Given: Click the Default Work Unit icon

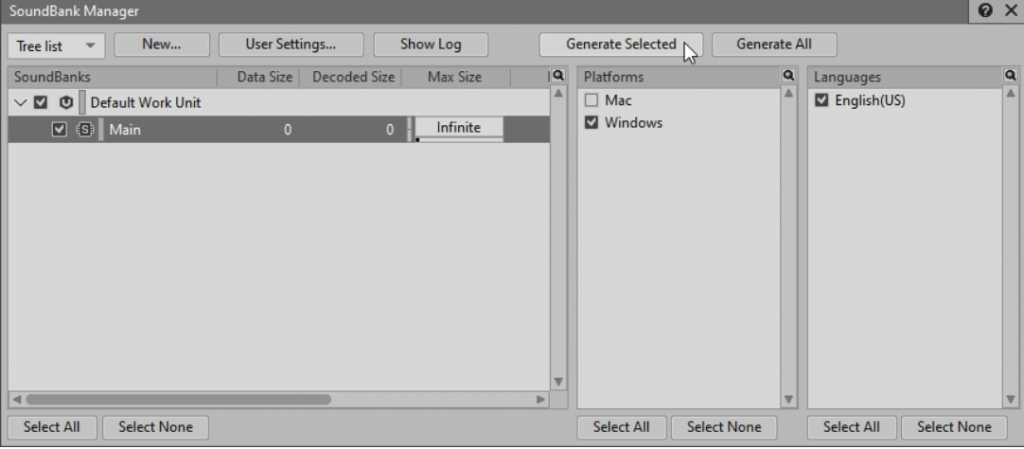Looking at the screenshot, I should [x=67, y=102].
